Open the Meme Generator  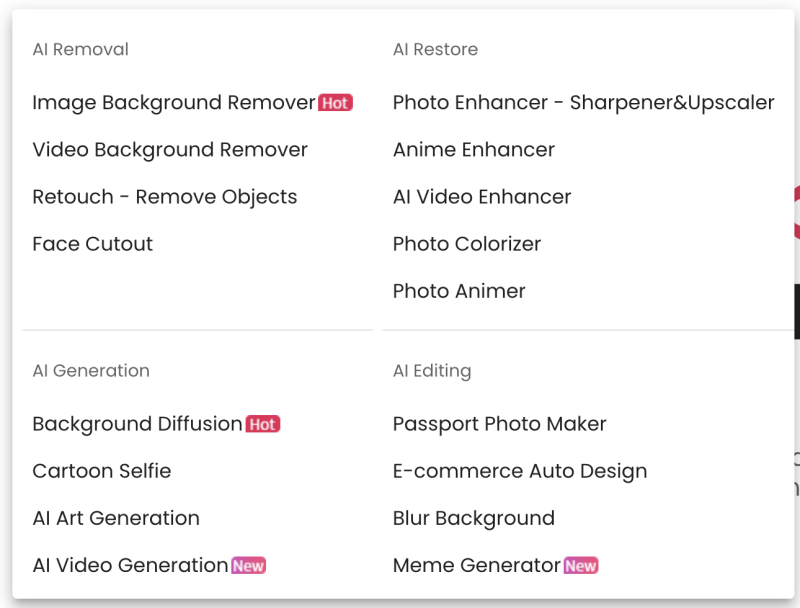coord(476,565)
